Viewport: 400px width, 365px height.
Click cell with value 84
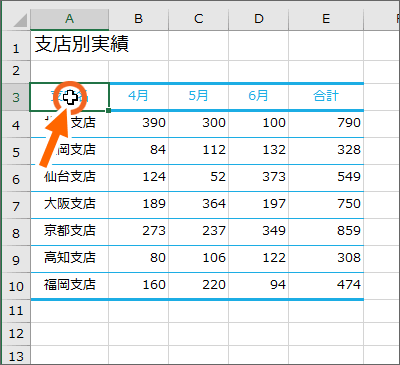point(139,151)
